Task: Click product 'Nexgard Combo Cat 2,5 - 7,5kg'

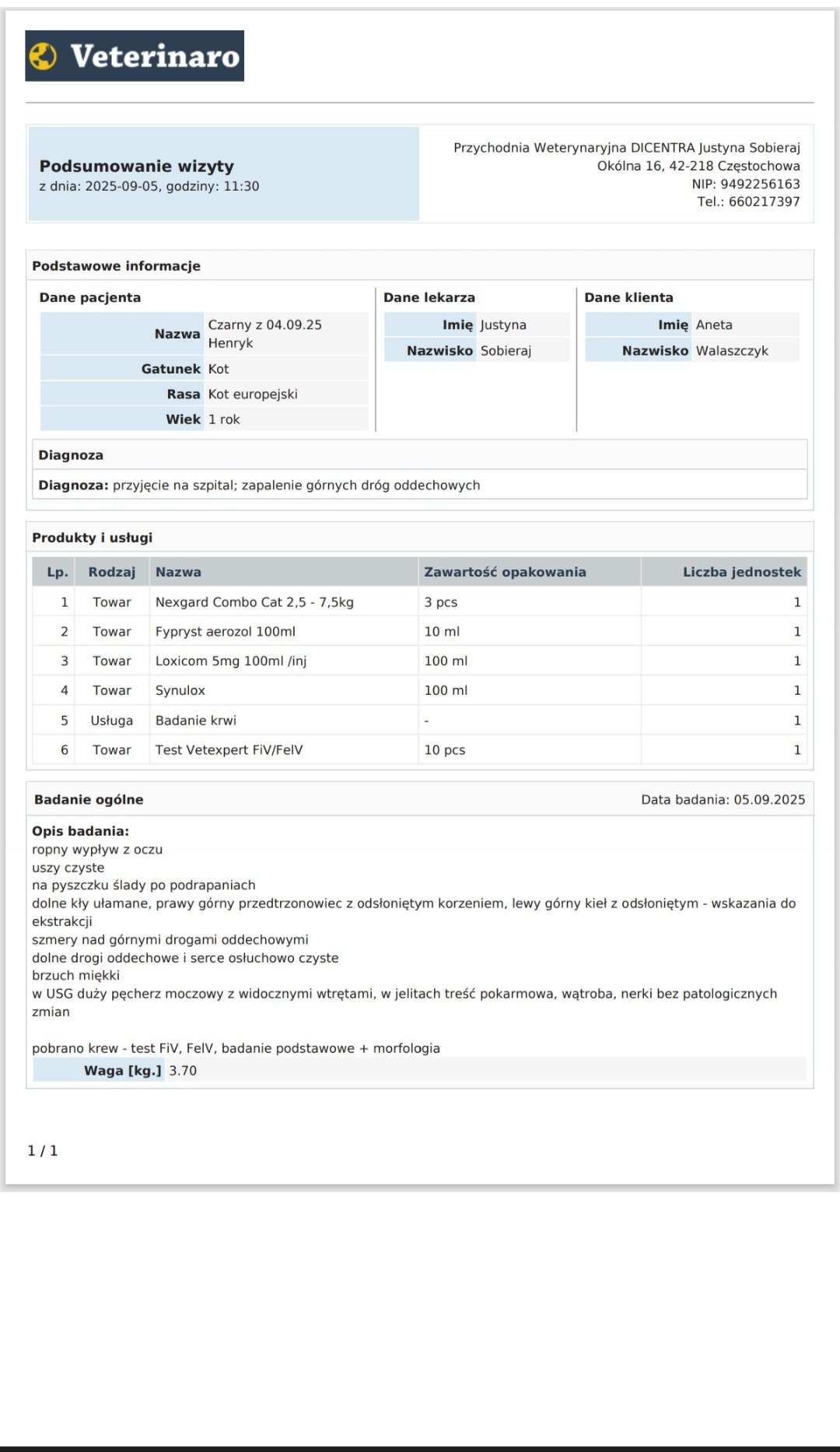Action: (x=254, y=602)
